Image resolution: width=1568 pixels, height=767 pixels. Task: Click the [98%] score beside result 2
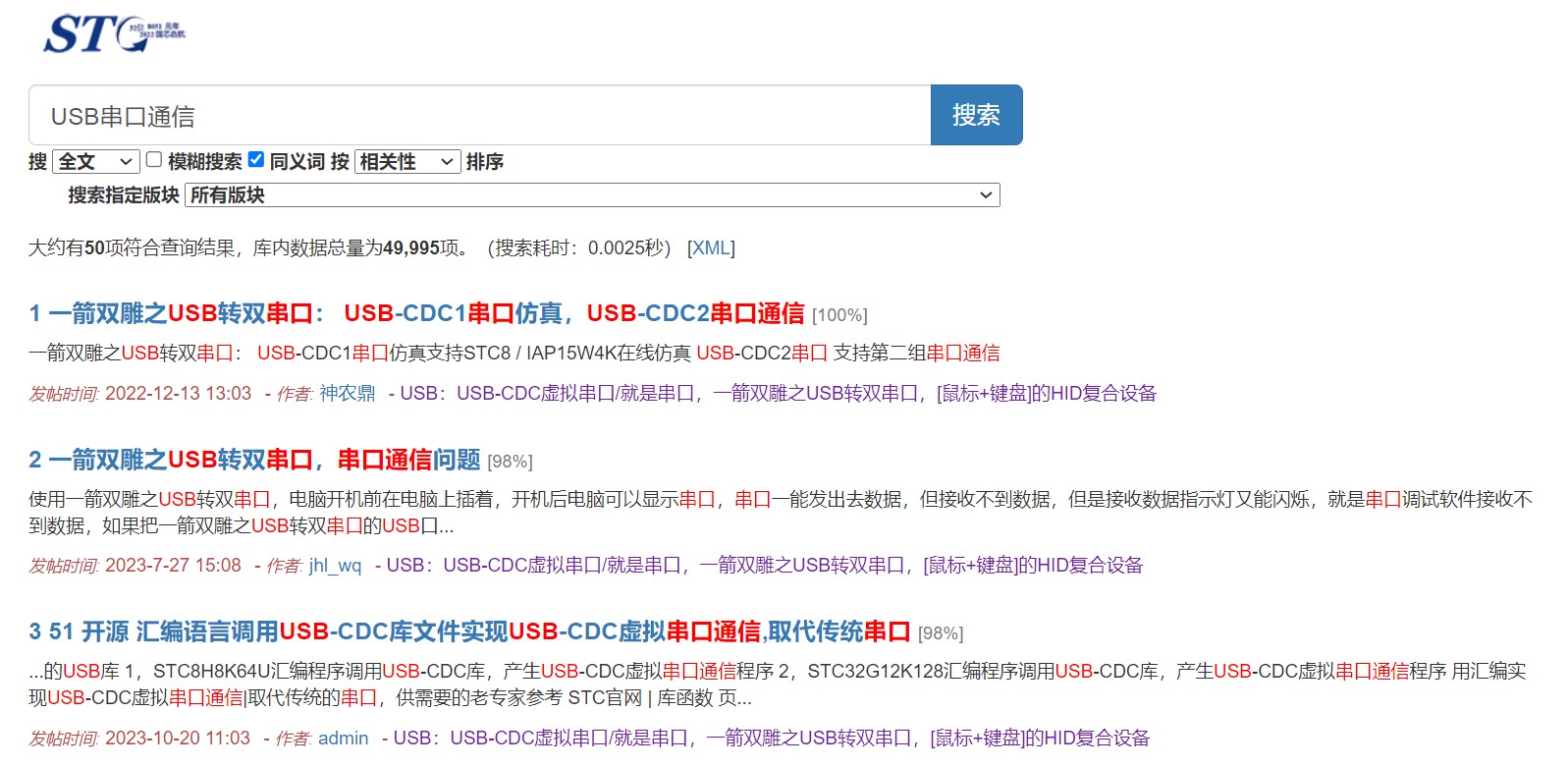[x=510, y=462]
